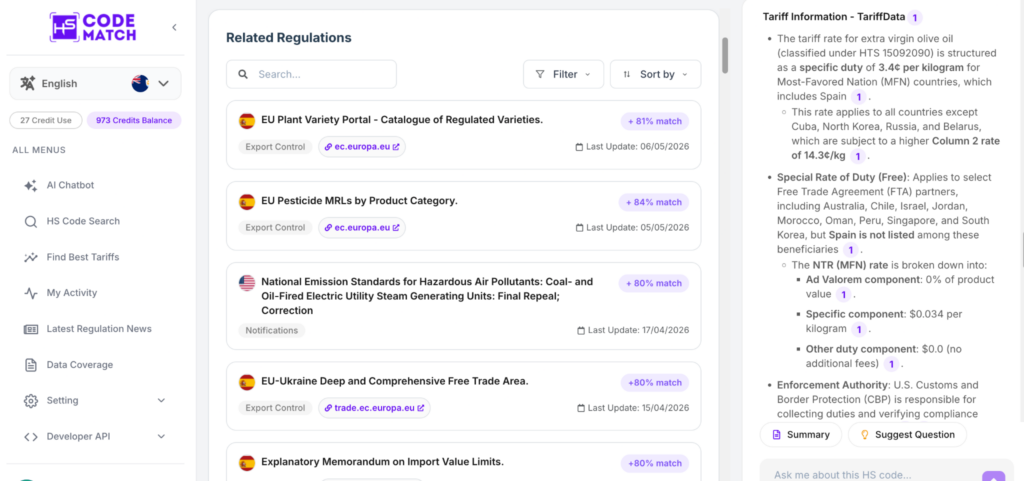Open the AI Chatbot sparkle icon
Image resolution: width=1024 pixels, height=481 pixels.
[x=31, y=185]
